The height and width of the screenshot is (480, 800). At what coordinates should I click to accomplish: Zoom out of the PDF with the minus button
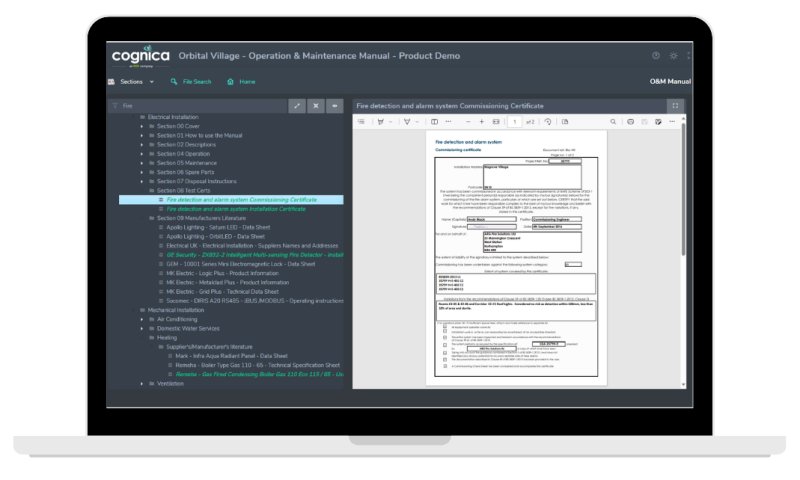click(466, 122)
